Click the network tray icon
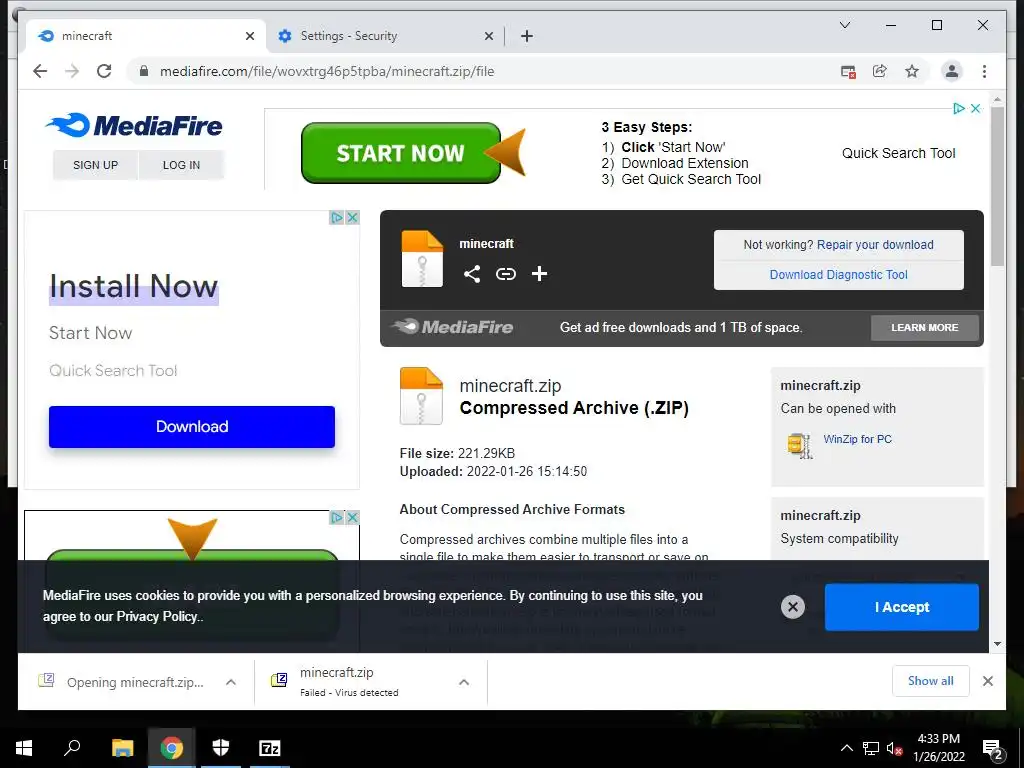The height and width of the screenshot is (768, 1024). (871, 748)
